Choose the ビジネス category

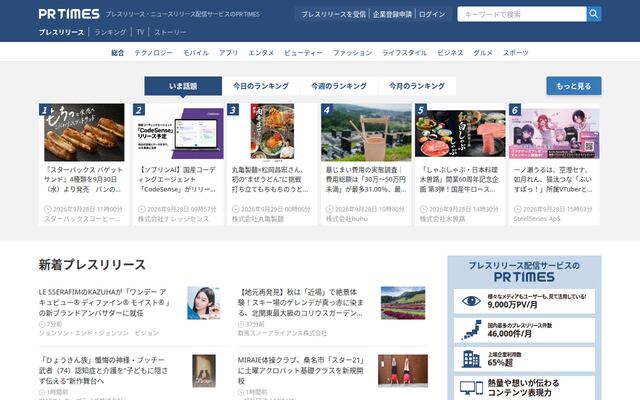(450, 53)
